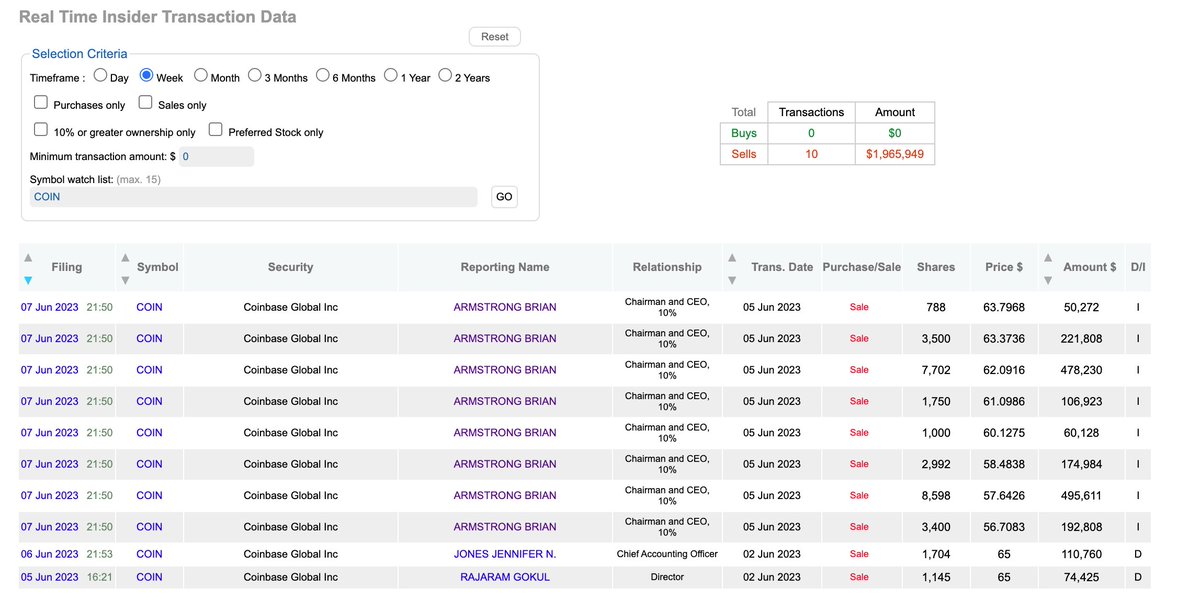This screenshot has height=611, width=1200.
Task: Sort Amount $ descending with down arrow
Action: coord(1047,280)
